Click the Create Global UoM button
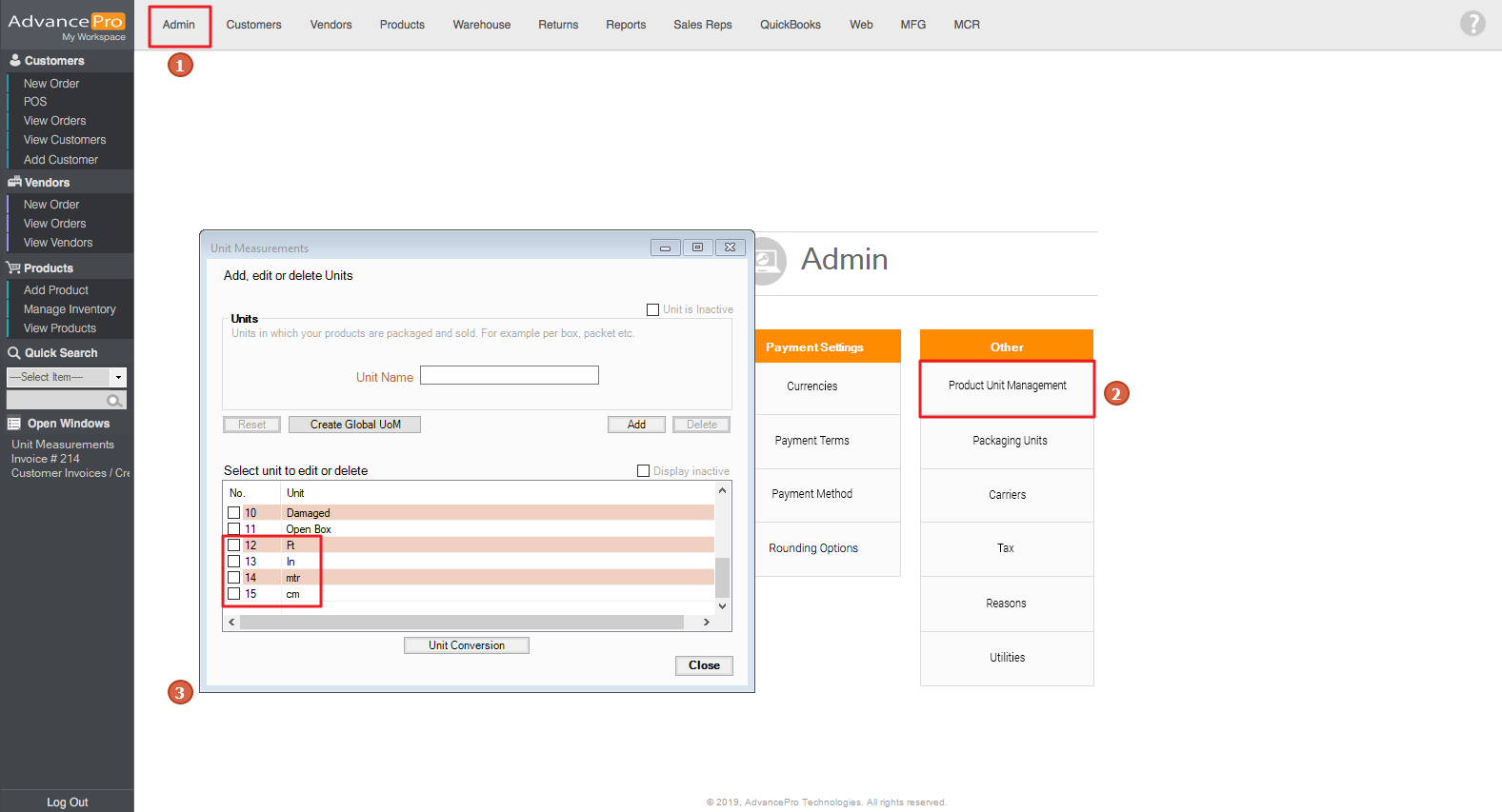 pos(354,425)
